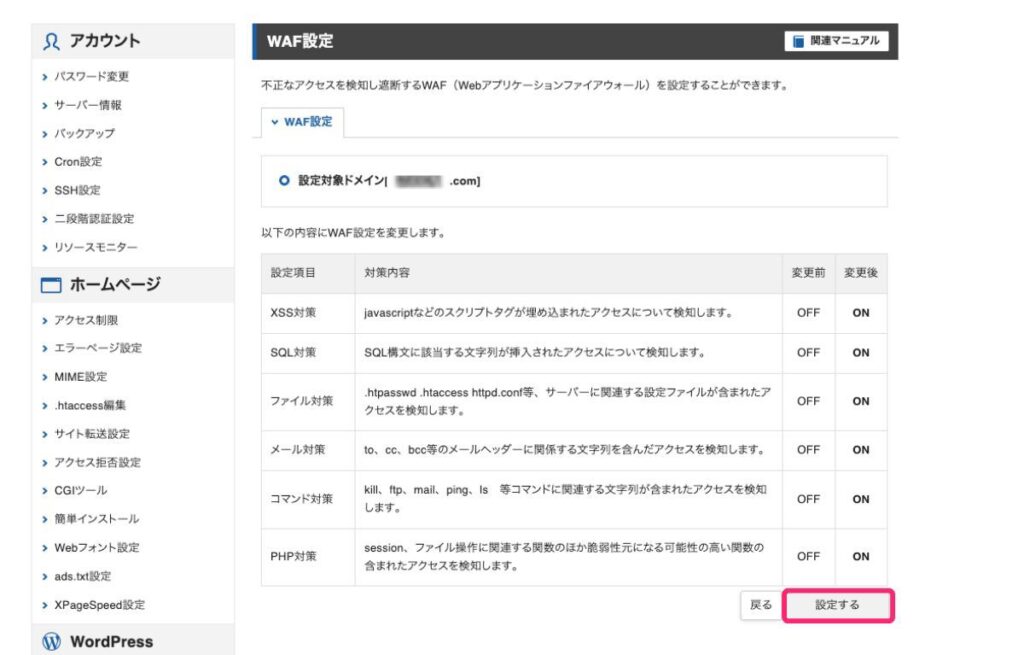1024x655 pixels.
Task: Click the manual book icon
Action: click(x=798, y=41)
